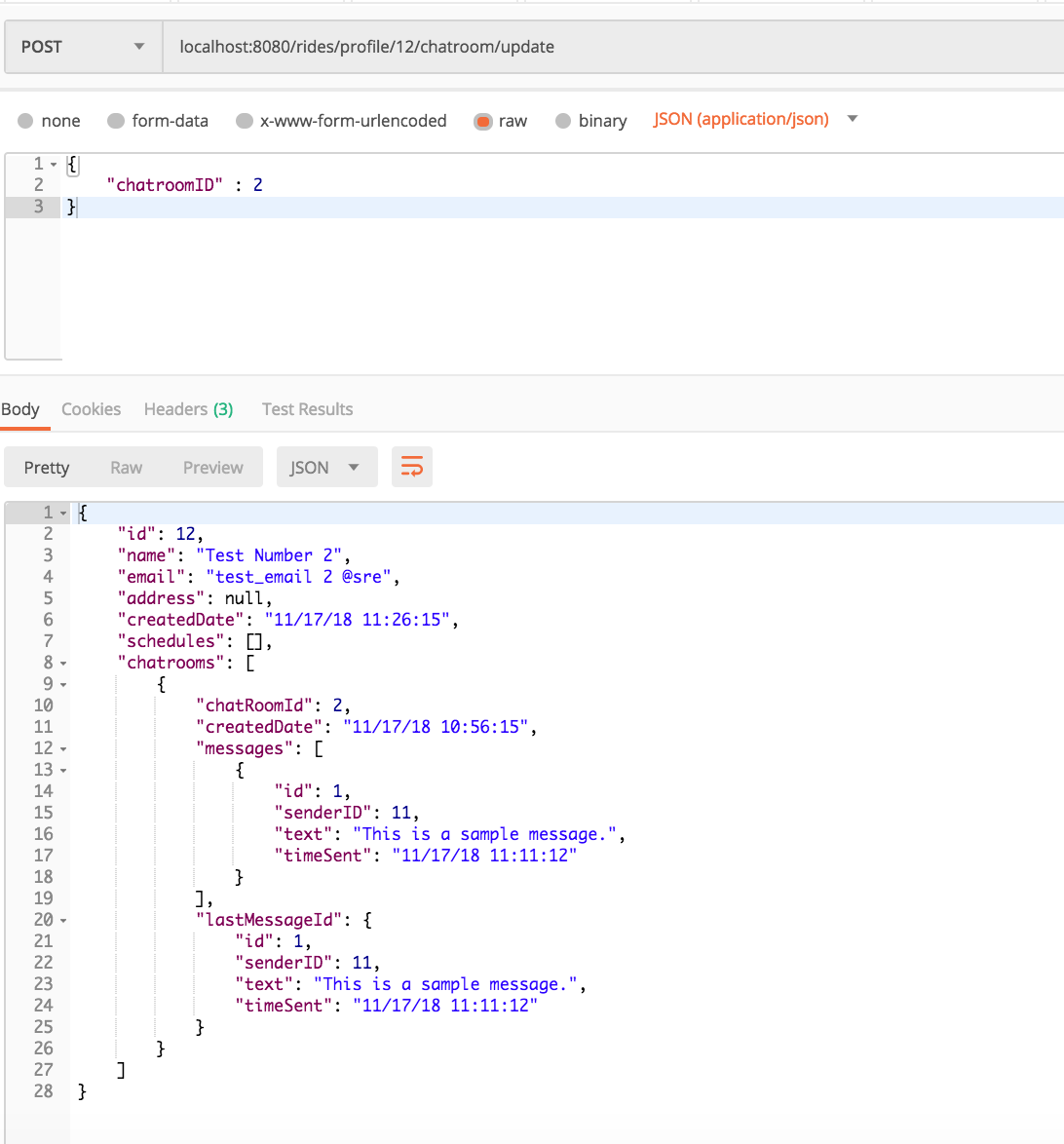The width and height of the screenshot is (1064, 1144).
Task: Click the "chatroomID" key in request body
Action: [x=165, y=185]
